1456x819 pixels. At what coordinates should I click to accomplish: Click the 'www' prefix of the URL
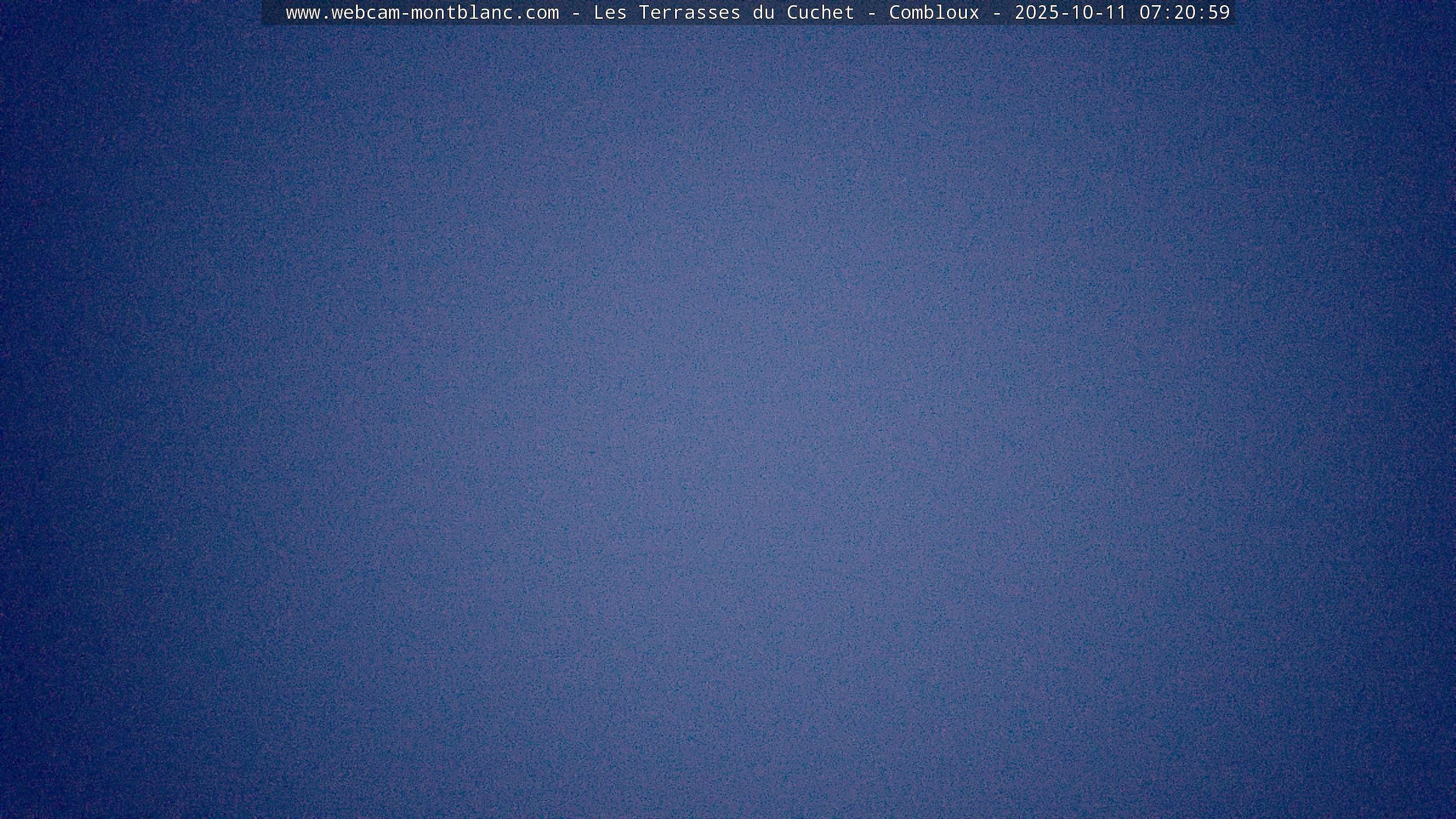point(303,13)
